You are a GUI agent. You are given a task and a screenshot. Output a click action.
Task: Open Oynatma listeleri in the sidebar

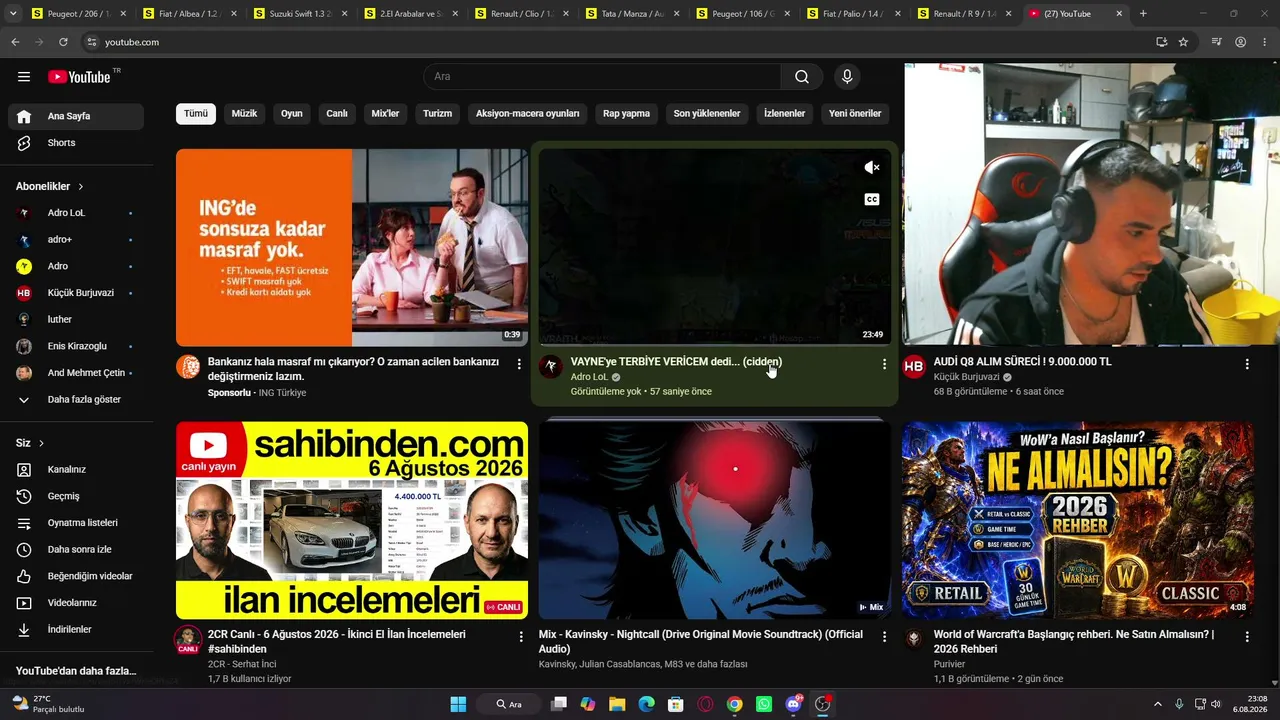tap(76, 523)
